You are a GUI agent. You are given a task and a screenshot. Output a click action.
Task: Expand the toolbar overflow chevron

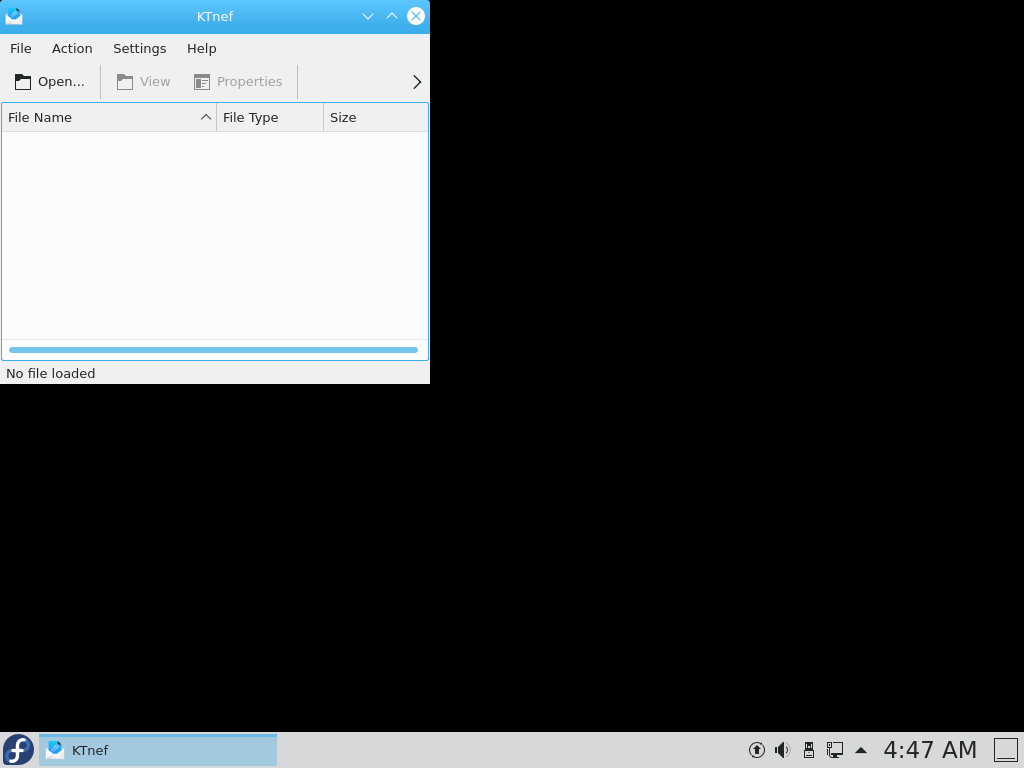(417, 82)
